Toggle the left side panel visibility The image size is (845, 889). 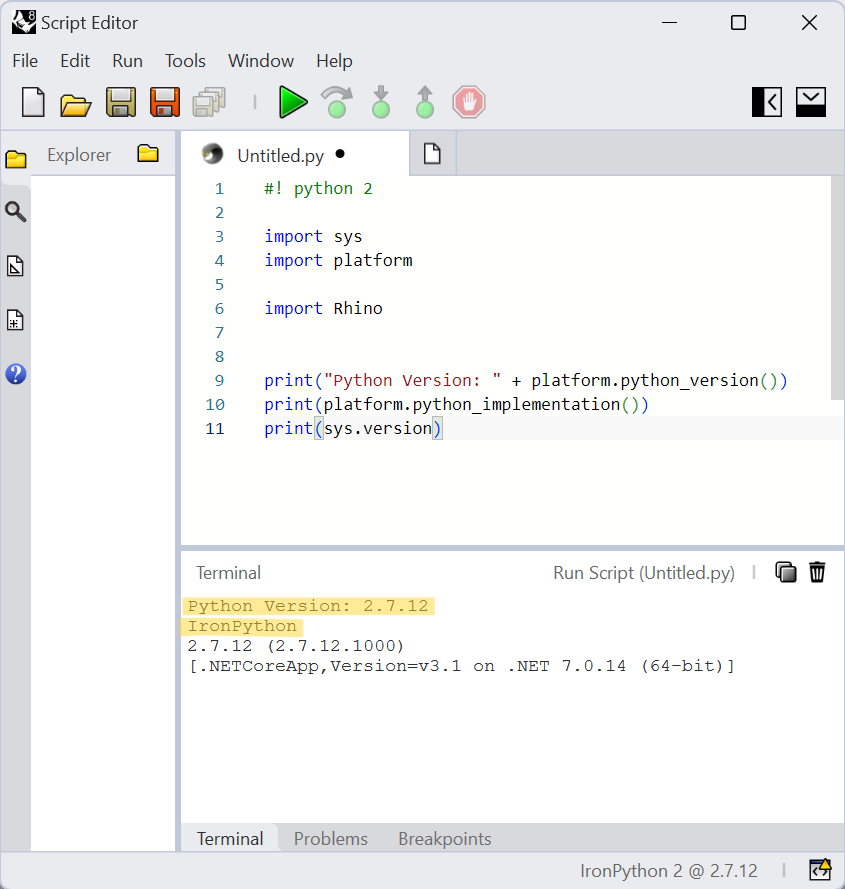click(767, 102)
